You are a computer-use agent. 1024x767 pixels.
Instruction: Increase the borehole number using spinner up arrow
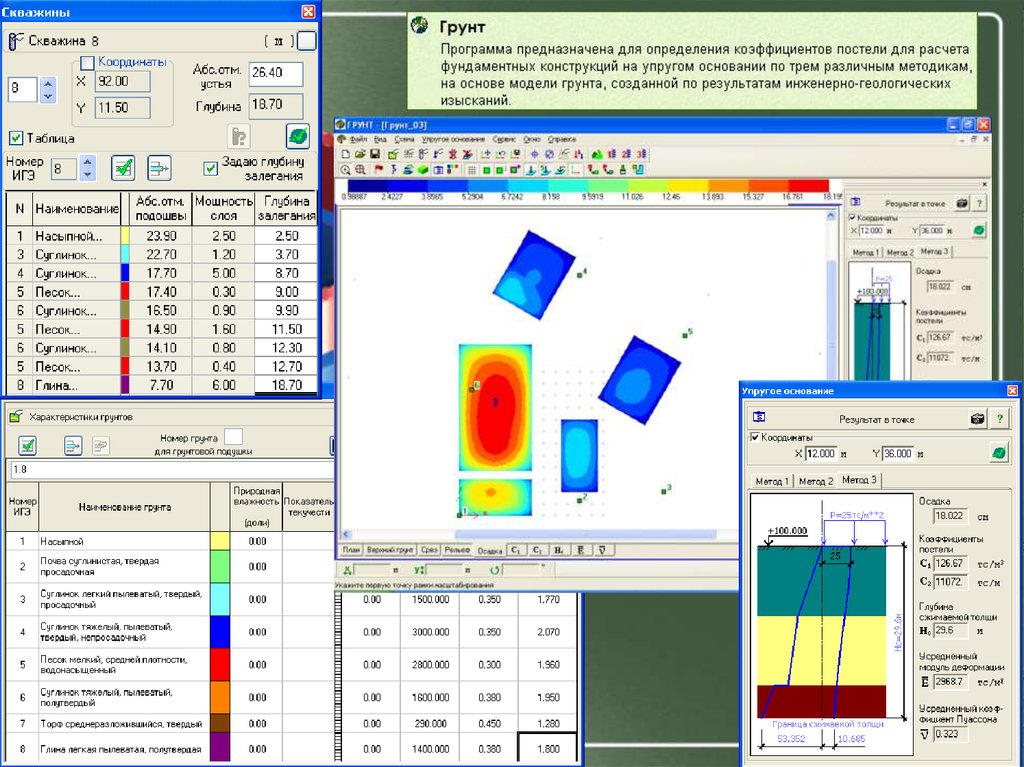click(49, 83)
